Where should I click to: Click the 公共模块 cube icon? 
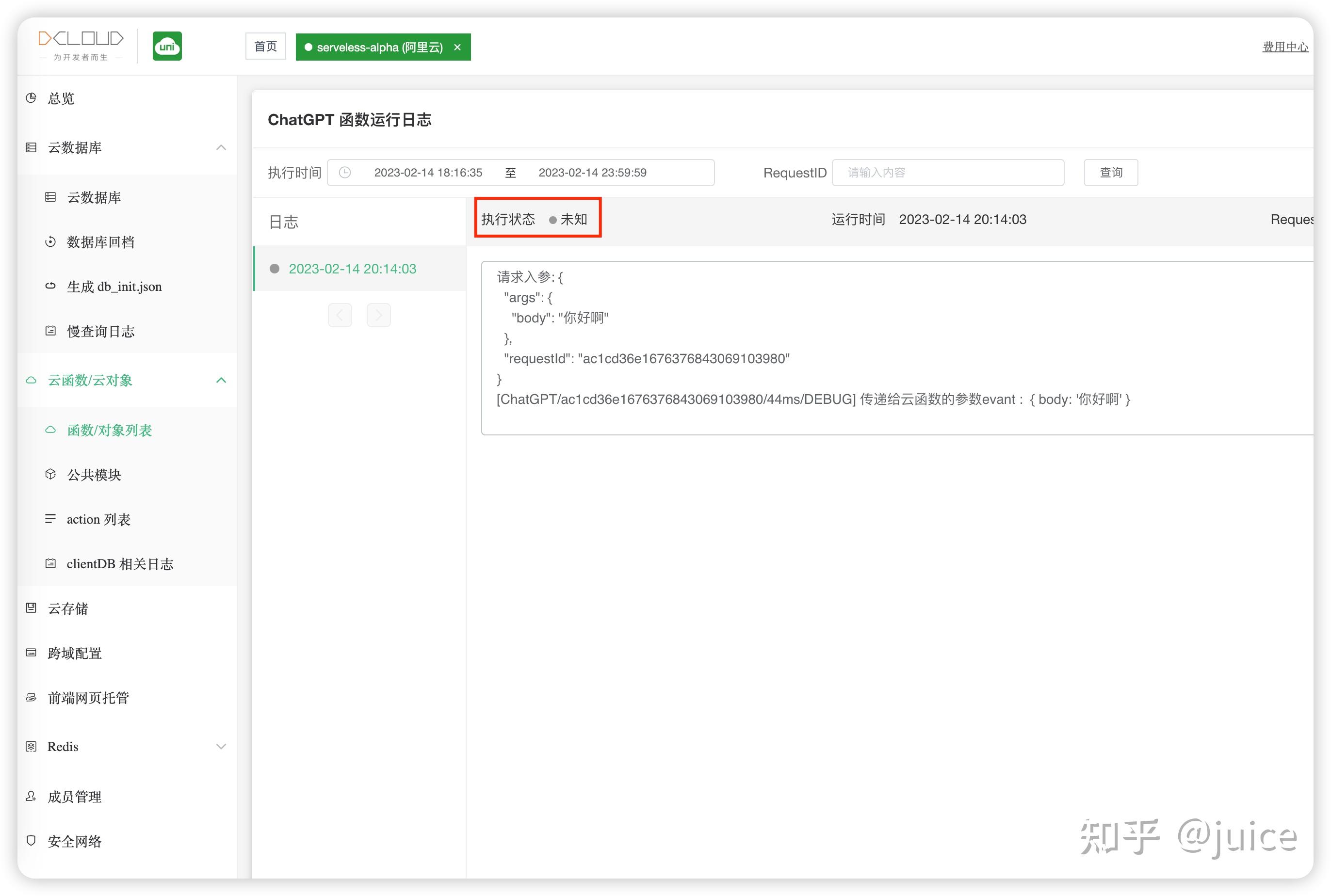point(50,474)
